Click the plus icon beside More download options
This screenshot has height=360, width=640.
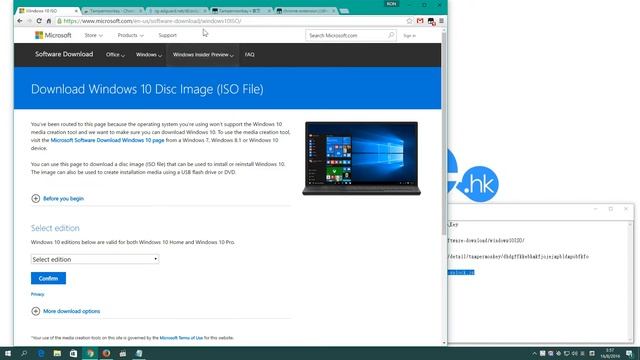[36, 311]
